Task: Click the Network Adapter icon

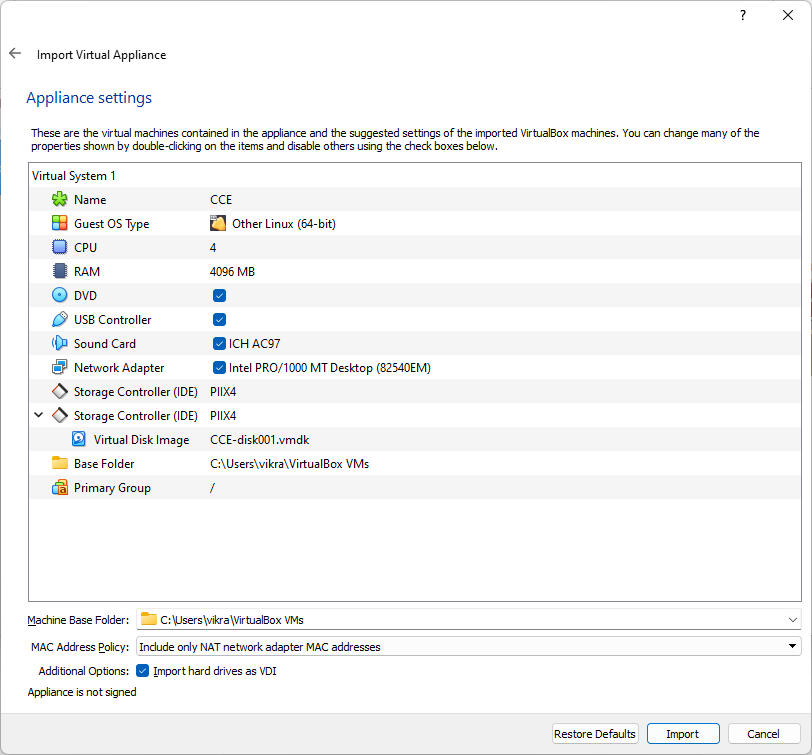Action: coord(59,367)
